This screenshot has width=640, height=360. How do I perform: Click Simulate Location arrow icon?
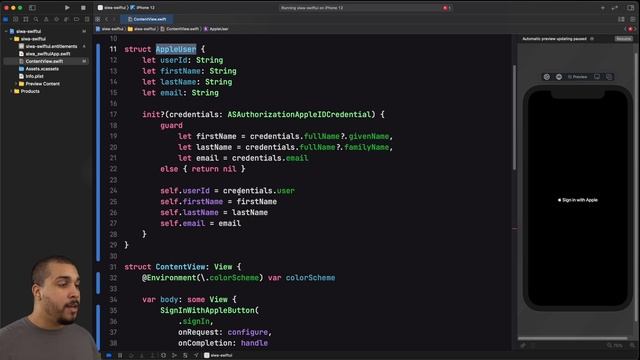(x=196, y=356)
